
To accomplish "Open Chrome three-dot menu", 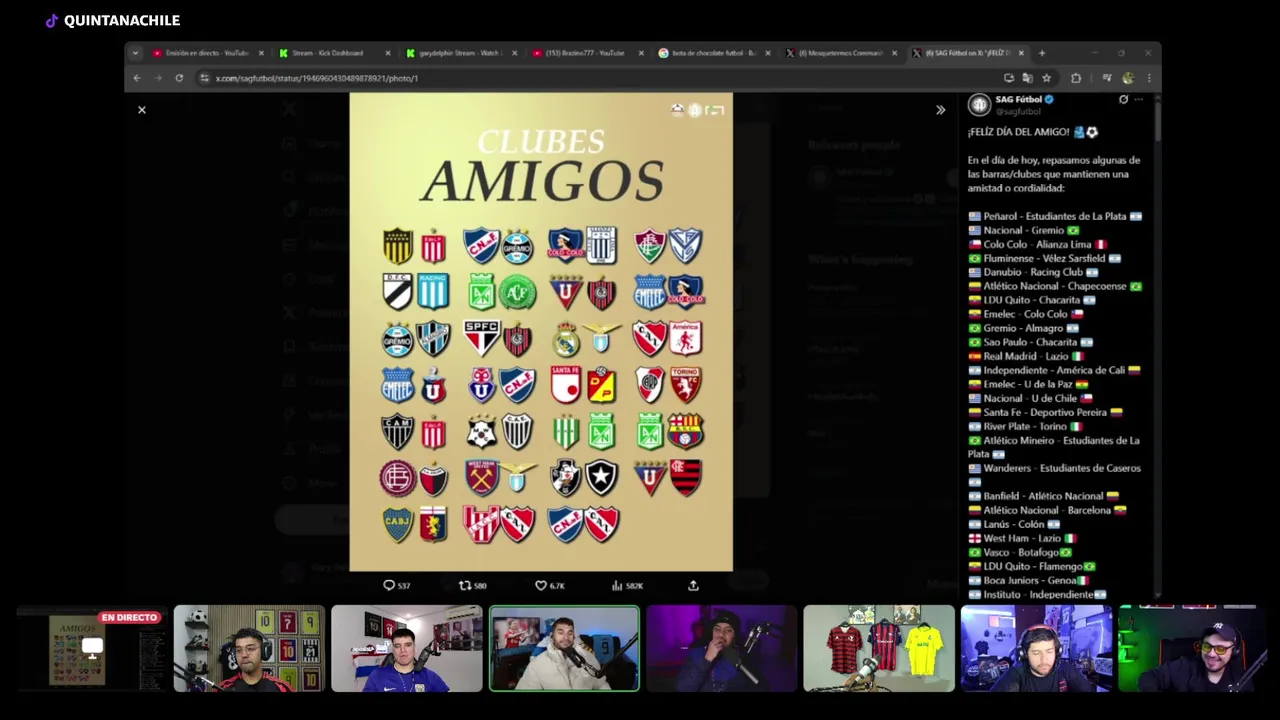I will pos(1149,78).
